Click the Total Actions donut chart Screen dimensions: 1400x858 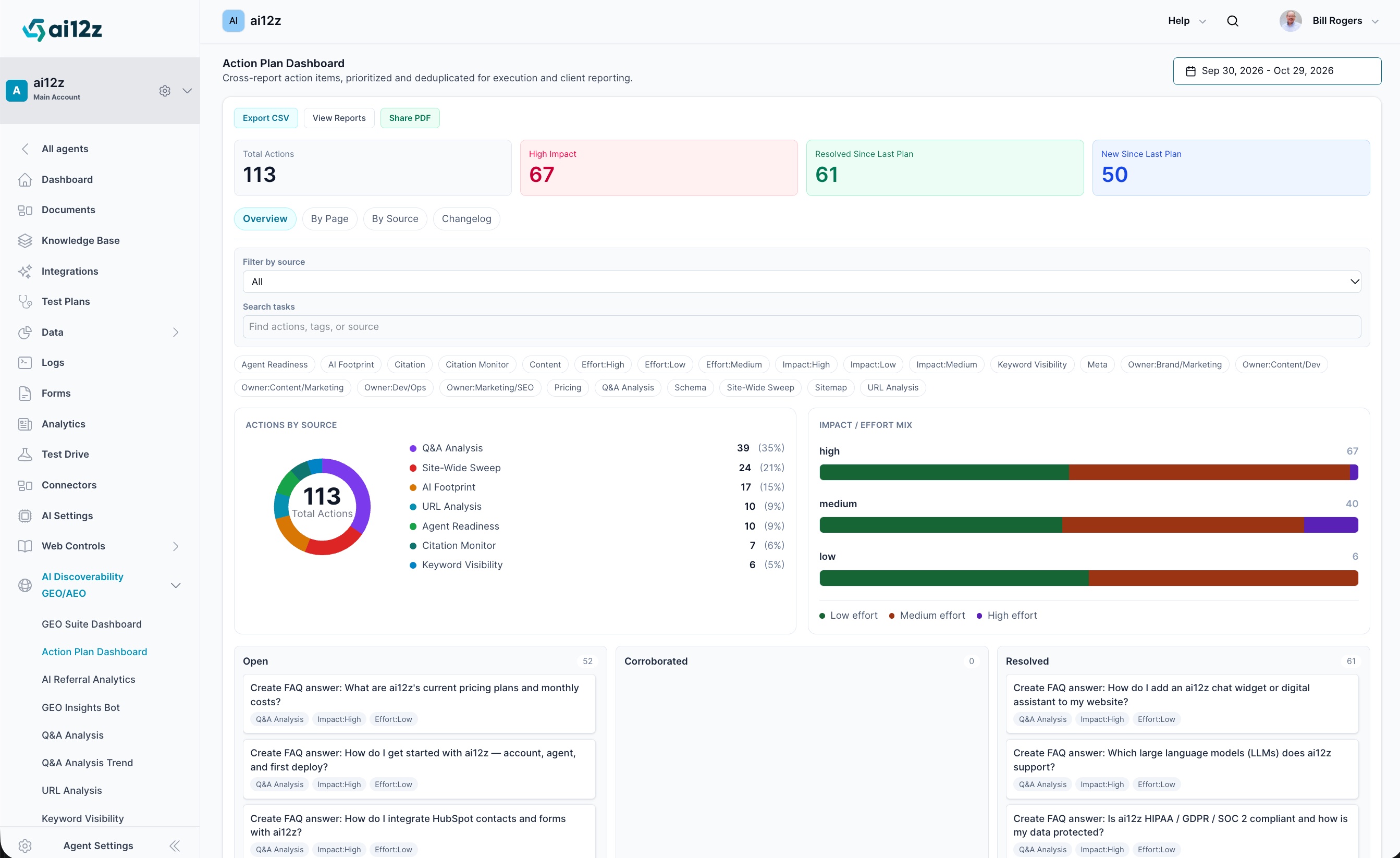tap(322, 506)
